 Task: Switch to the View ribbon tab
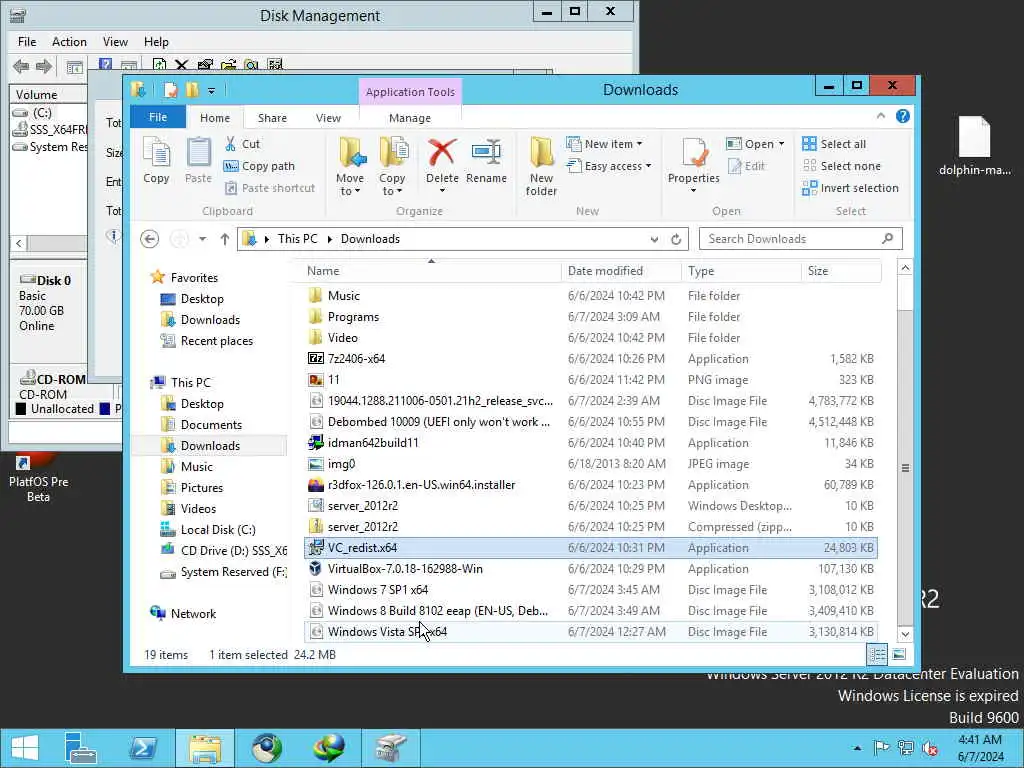328,118
